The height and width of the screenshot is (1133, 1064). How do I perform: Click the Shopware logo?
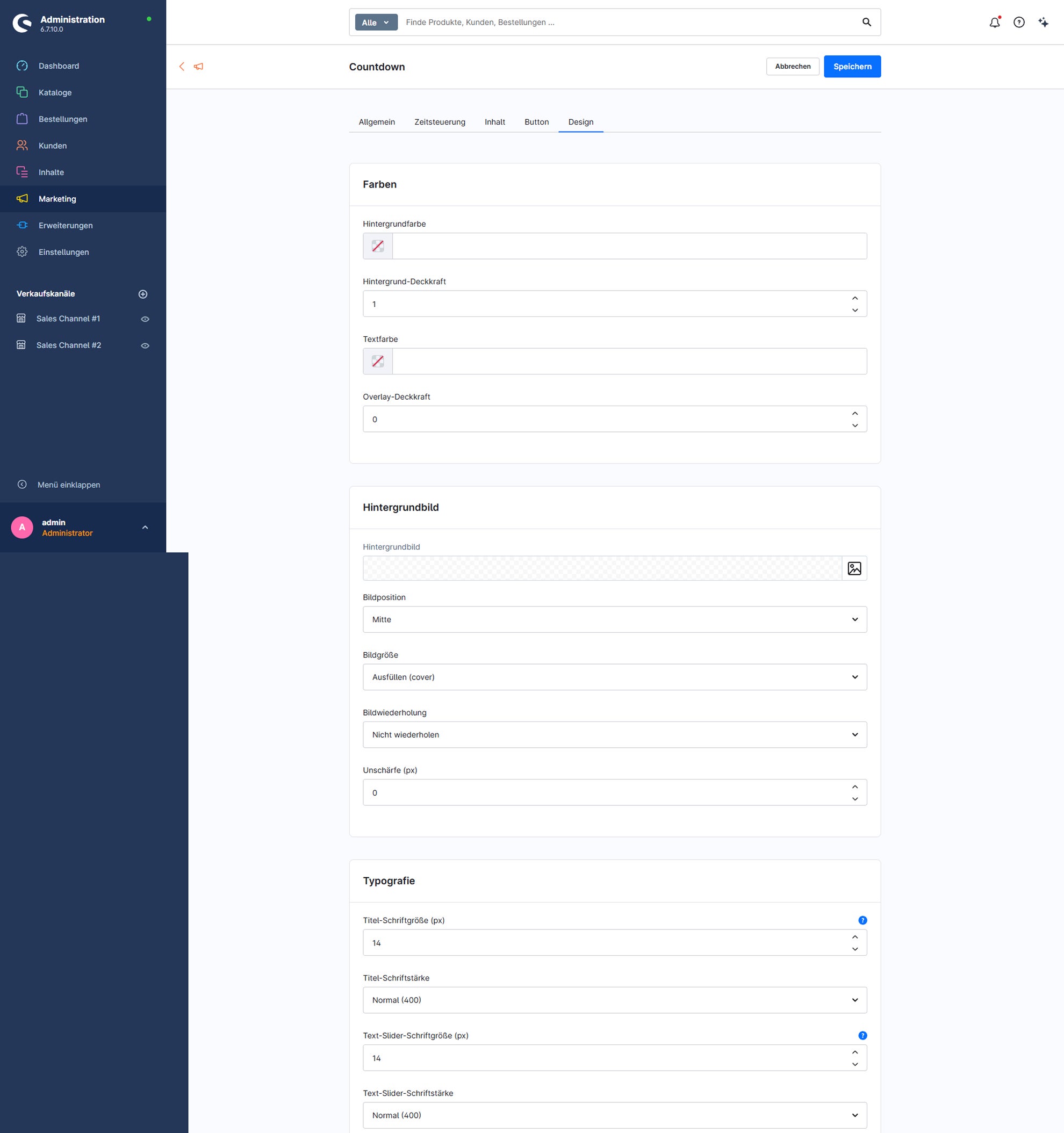coord(22,23)
